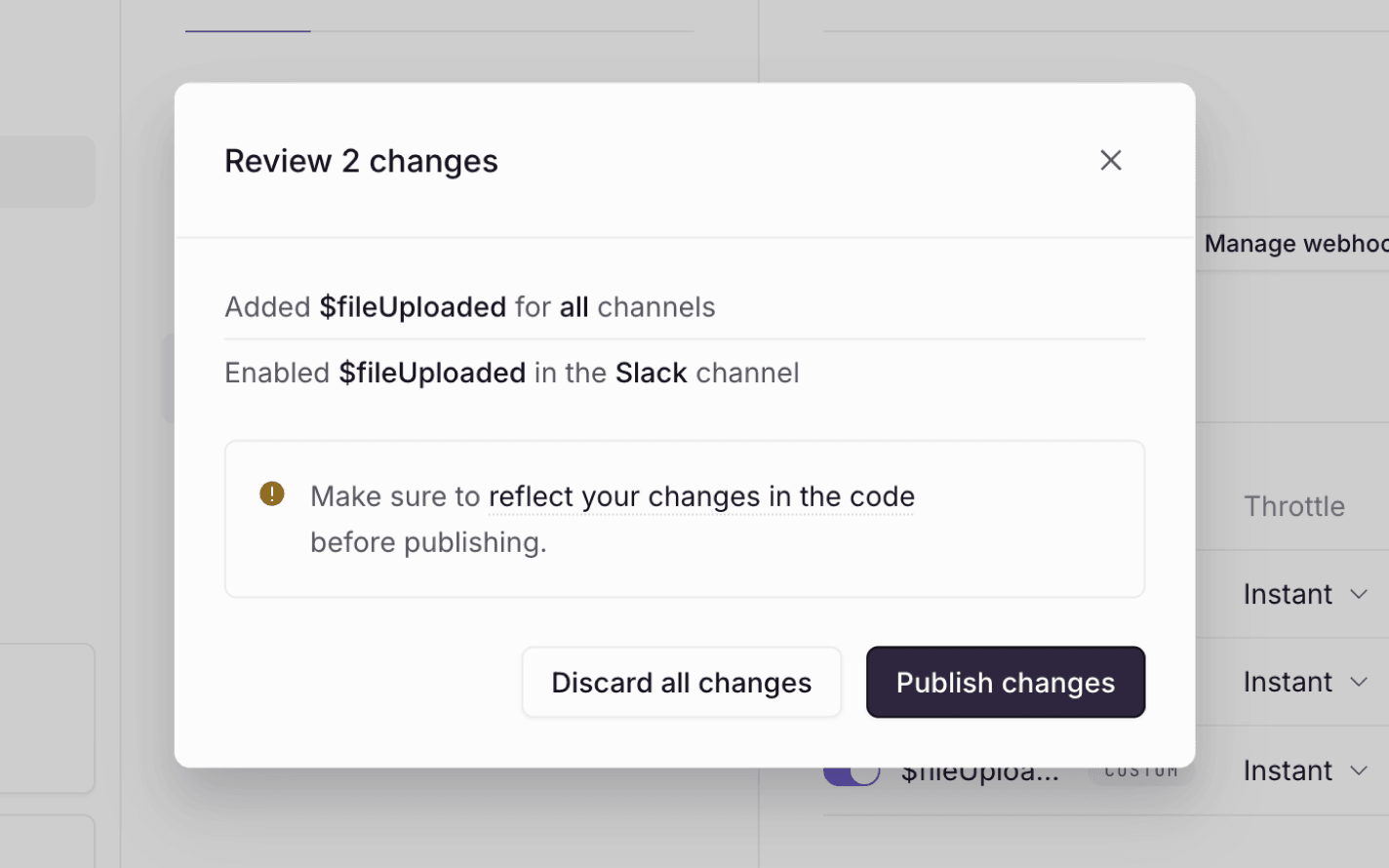Select the 'Added $fileUploaded for all channels' entry
Image resolution: width=1389 pixels, height=868 pixels.
click(470, 306)
